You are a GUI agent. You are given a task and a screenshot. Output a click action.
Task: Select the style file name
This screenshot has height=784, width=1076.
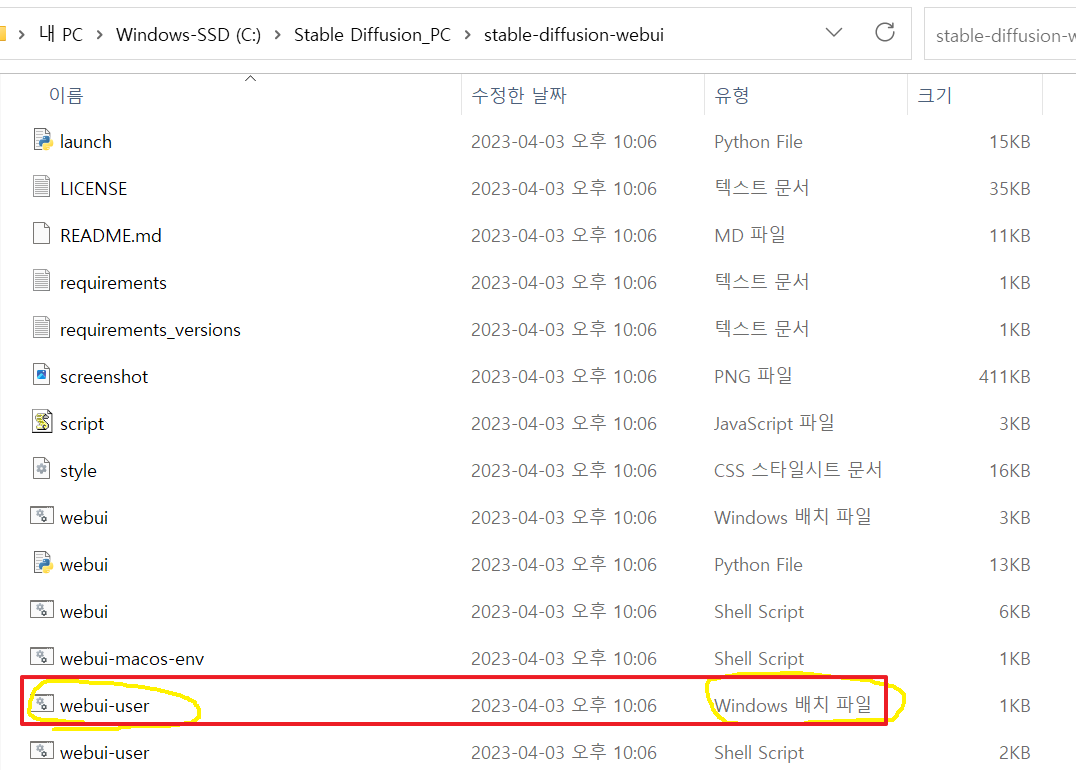(78, 470)
